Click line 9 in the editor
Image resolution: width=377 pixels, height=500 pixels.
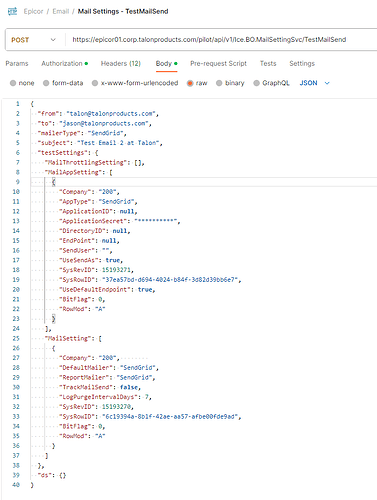point(203,182)
